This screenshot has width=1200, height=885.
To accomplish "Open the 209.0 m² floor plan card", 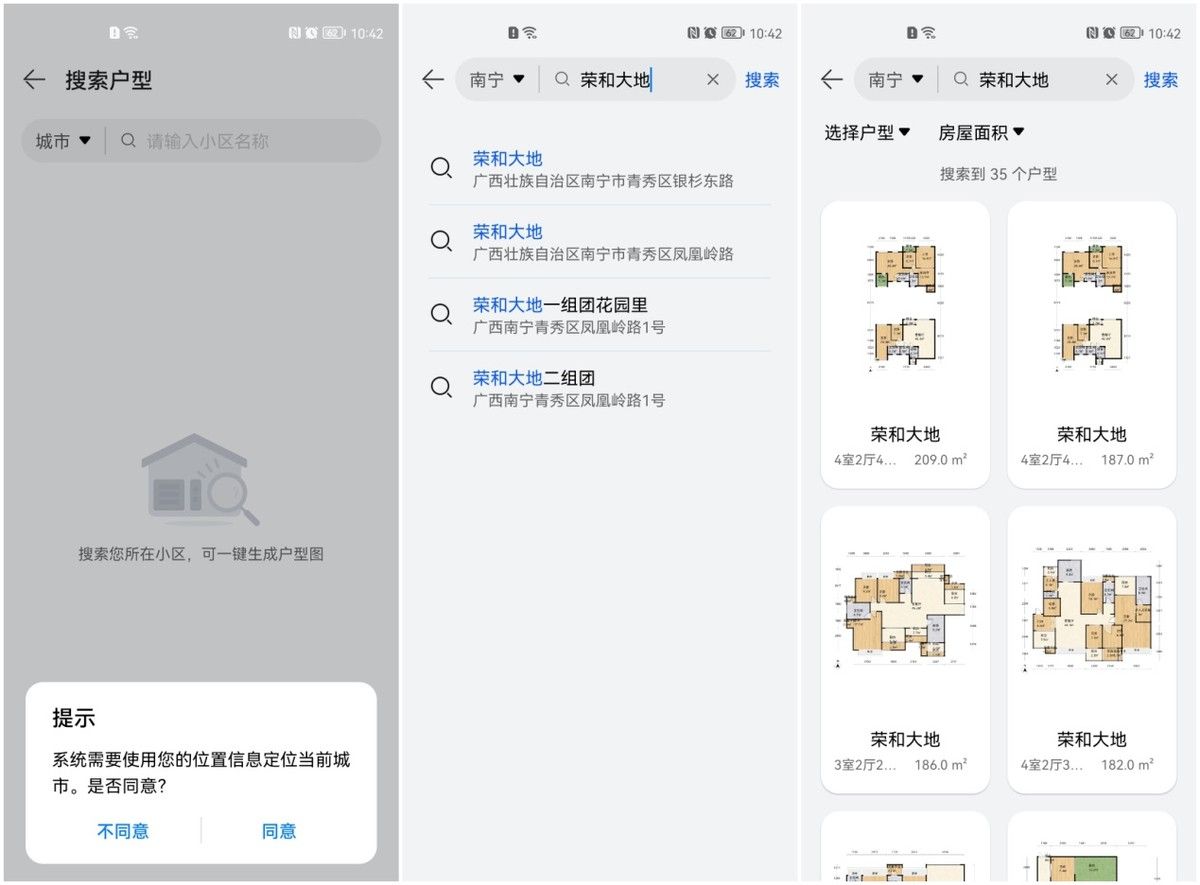I will coord(905,345).
